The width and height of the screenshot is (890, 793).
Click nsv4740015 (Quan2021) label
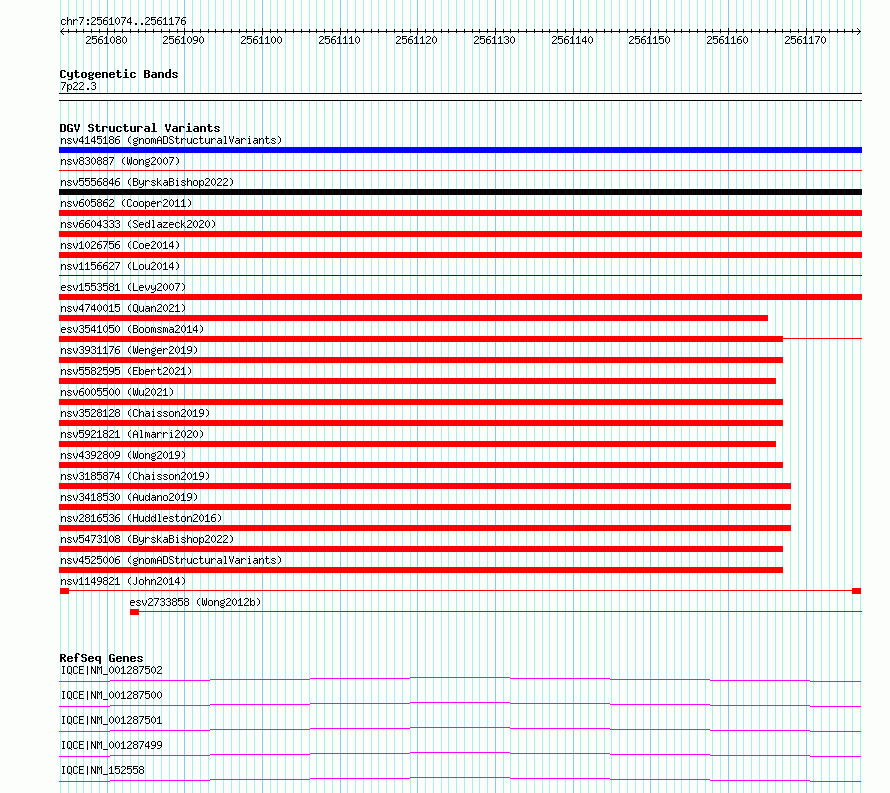(123, 308)
